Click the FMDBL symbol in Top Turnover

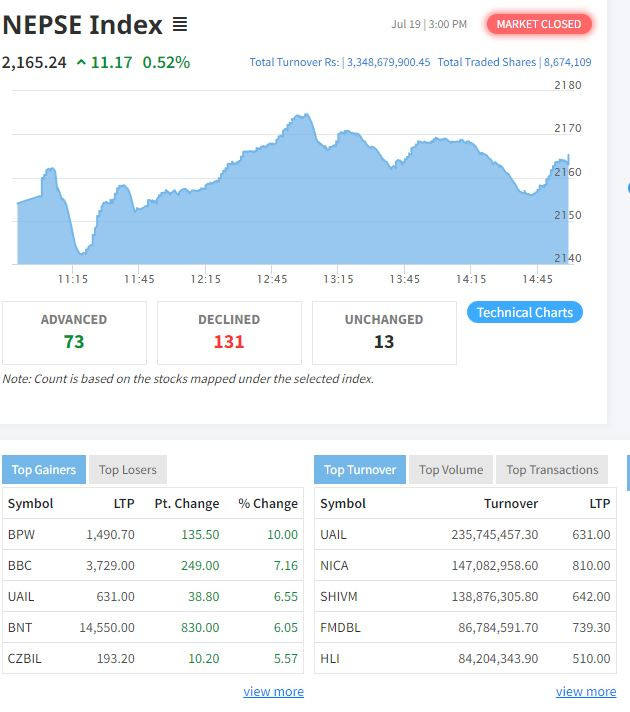tap(340, 628)
